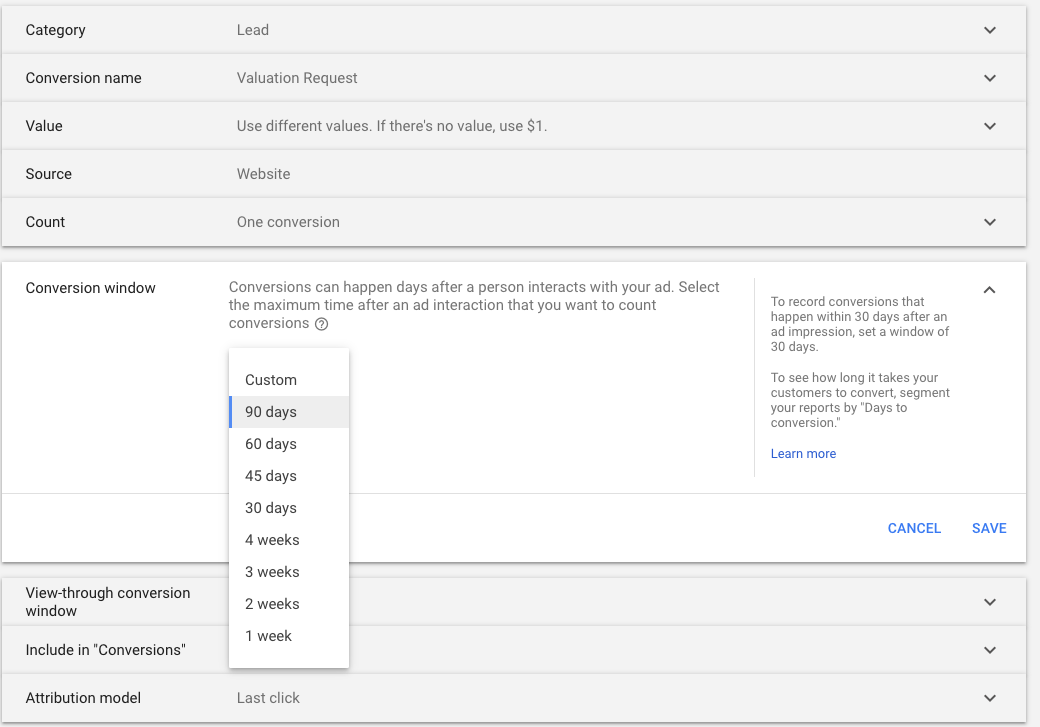Viewport: 1040px width, 727px height.
Task: Expand the Category row
Action: coord(989,30)
